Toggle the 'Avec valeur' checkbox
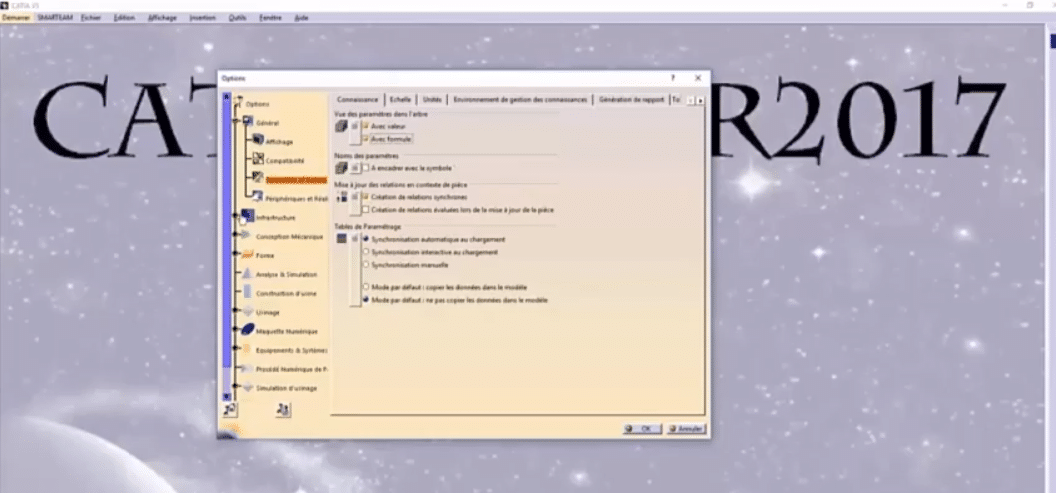 click(366, 126)
